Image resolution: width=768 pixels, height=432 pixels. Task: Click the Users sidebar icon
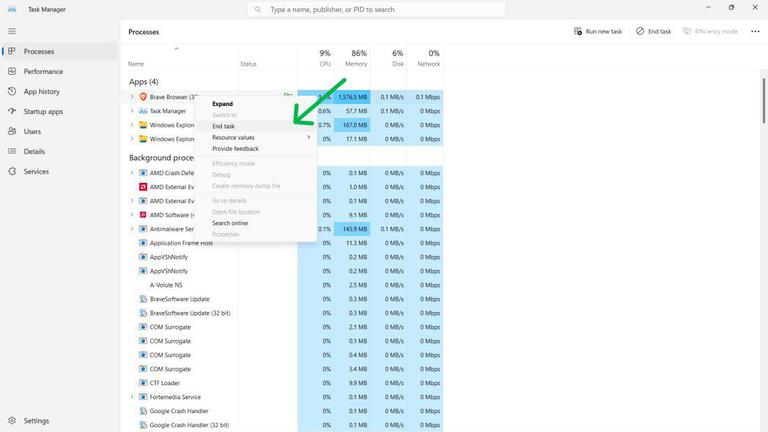(x=12, y=131)
